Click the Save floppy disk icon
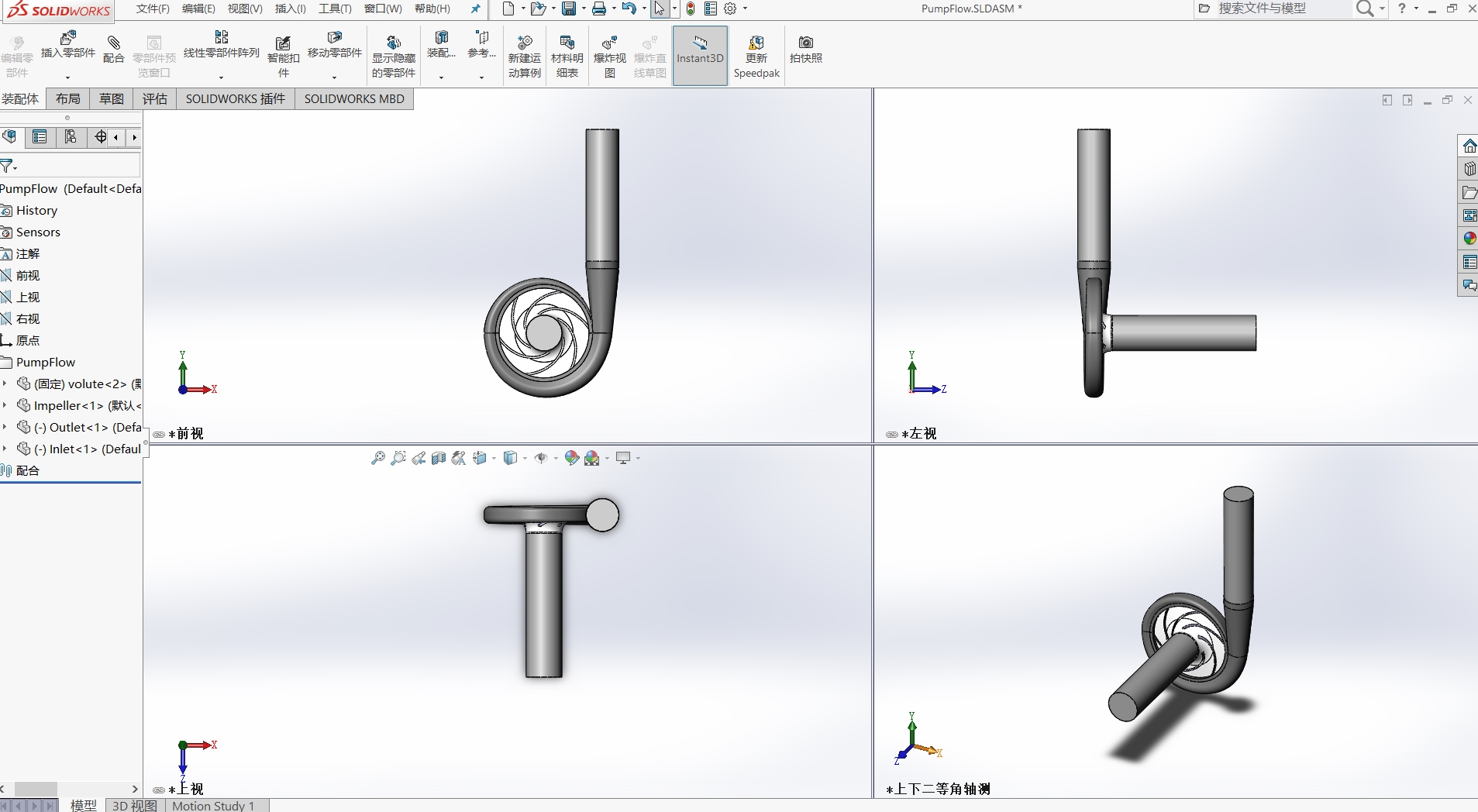The width and height of the screenshot is (1478, 812). [569, 9]
